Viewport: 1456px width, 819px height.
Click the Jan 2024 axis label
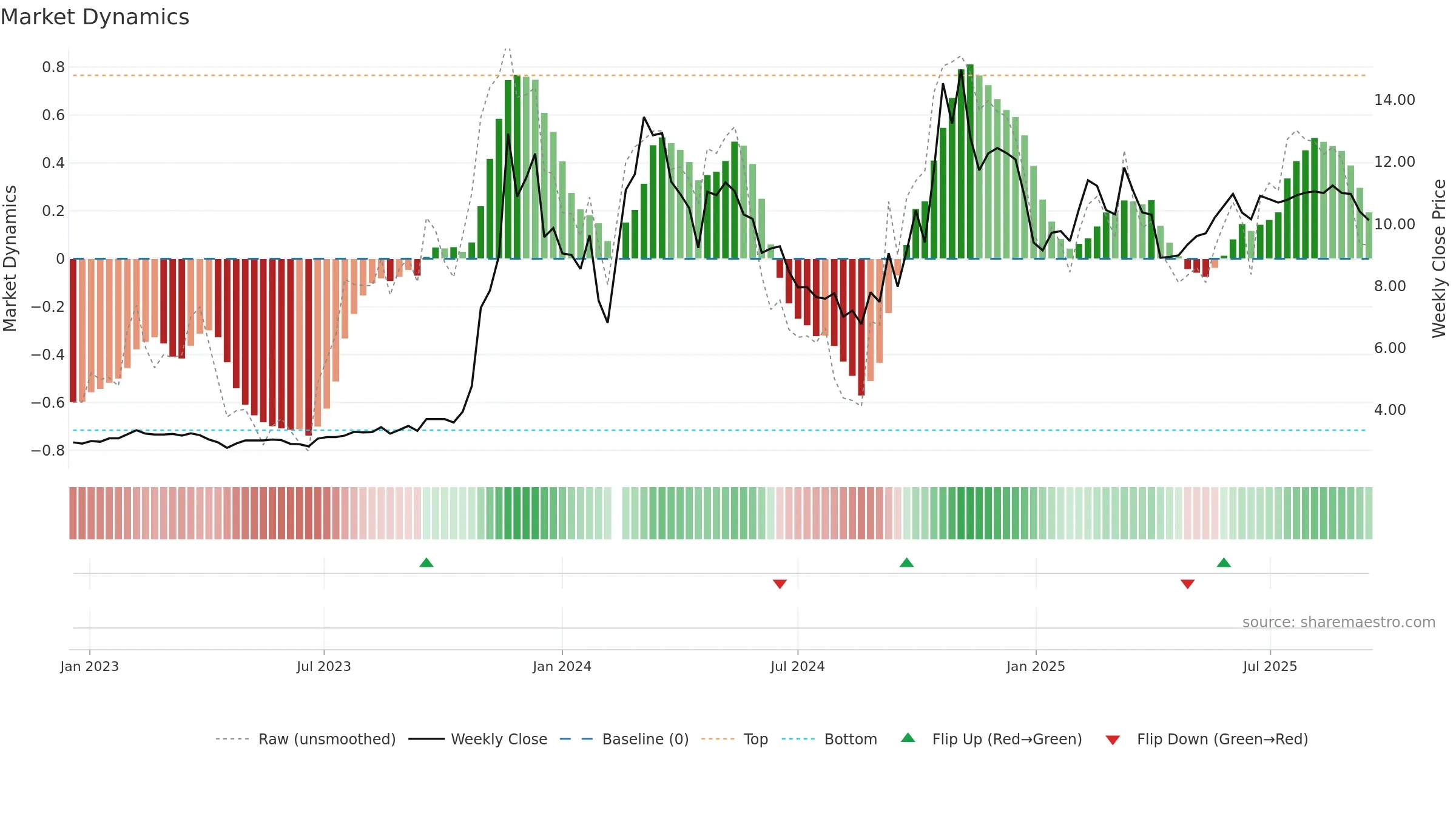pos(562,666)
